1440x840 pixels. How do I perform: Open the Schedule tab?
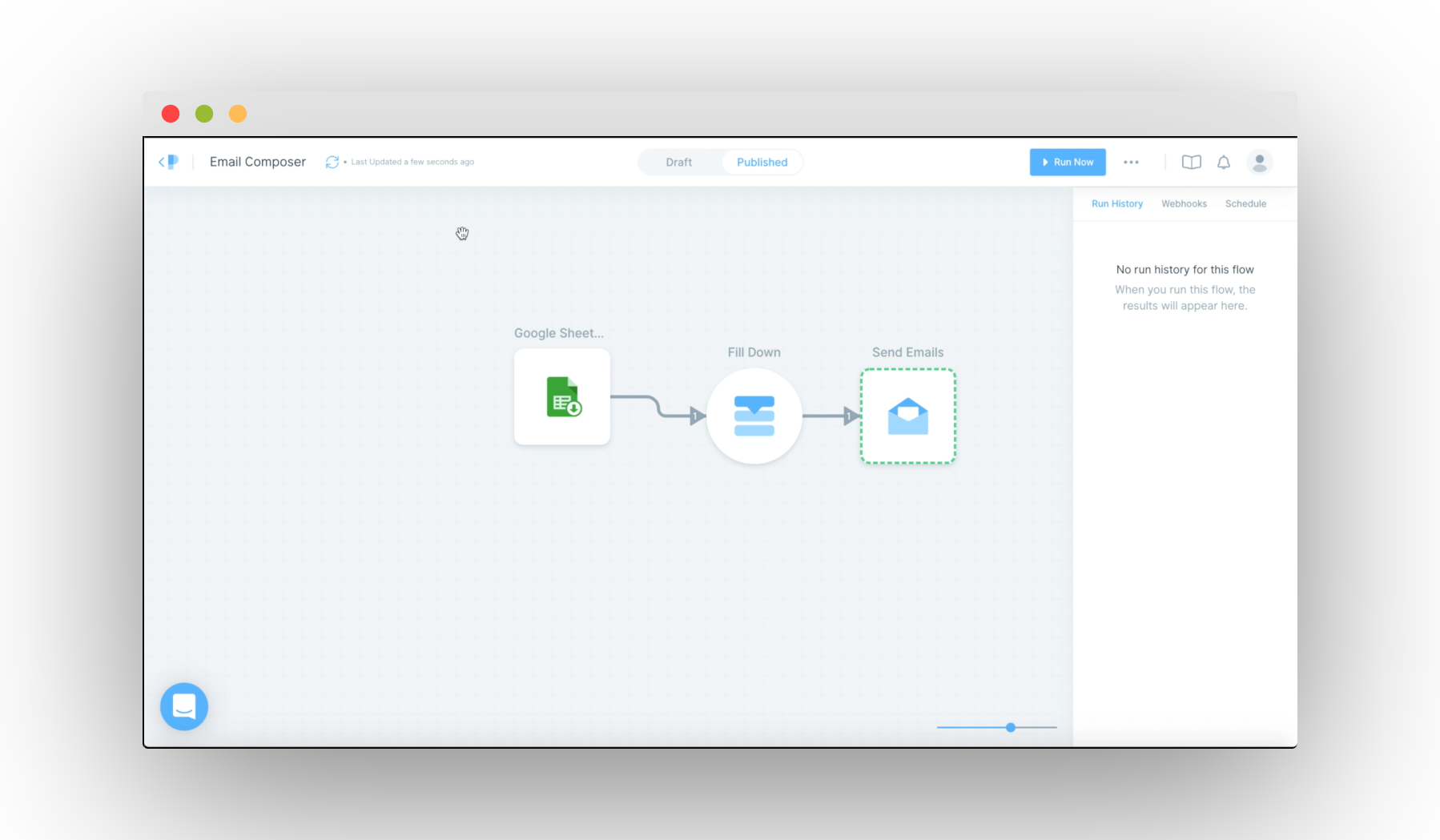pos(1245,204)
